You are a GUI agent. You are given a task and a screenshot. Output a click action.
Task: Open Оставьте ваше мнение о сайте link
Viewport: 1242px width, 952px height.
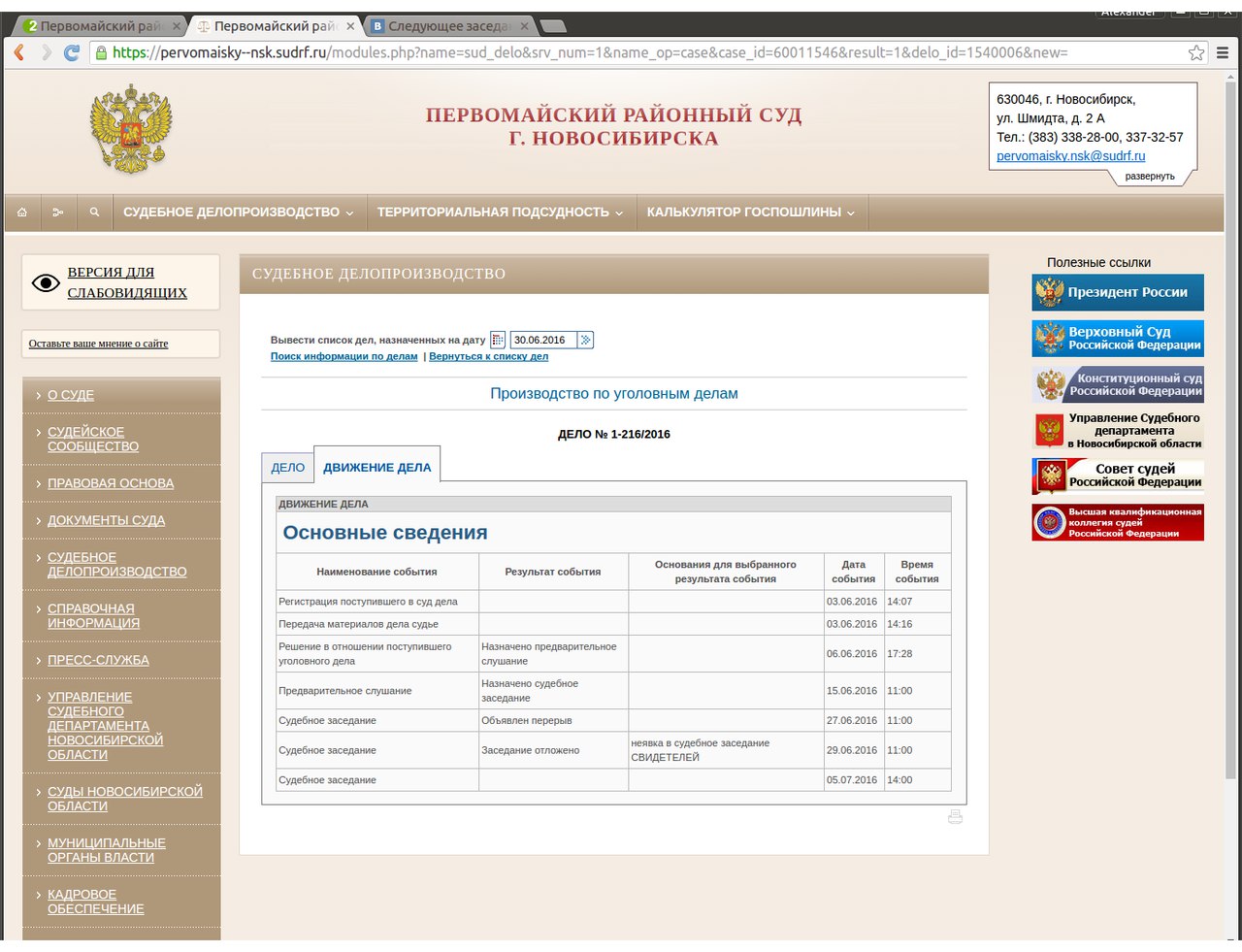[98, 344]
